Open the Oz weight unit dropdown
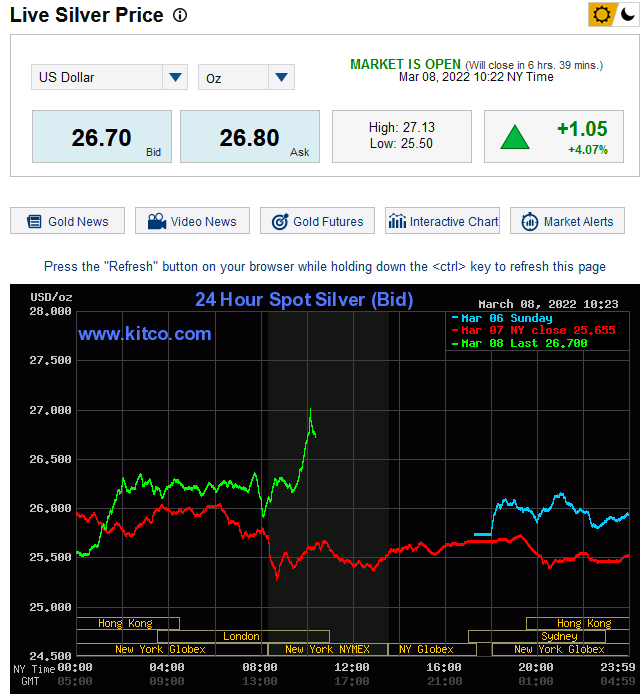 point(246,77)
